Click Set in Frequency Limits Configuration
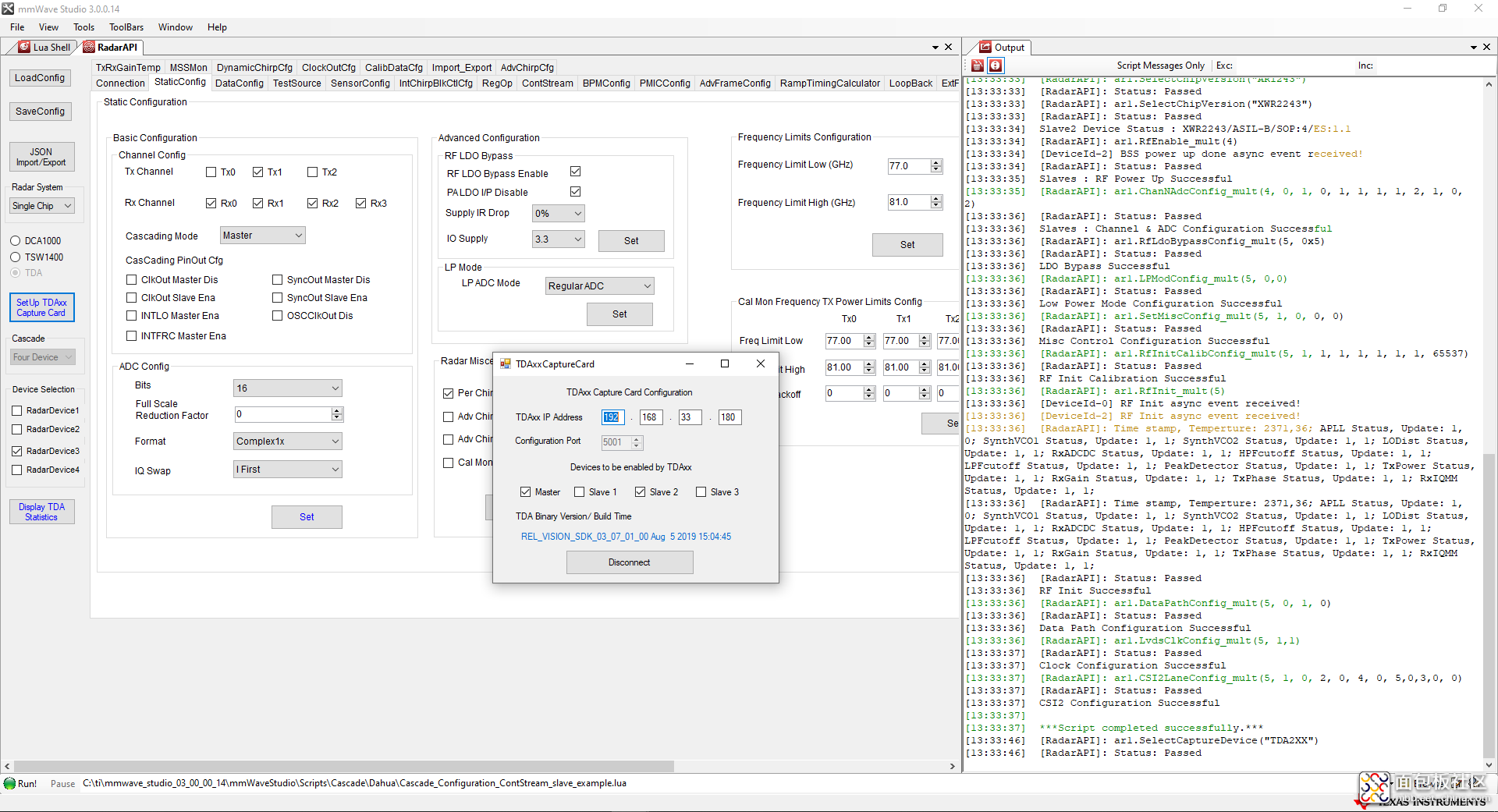Screen dimensions: 1498x812 click(x=907, y=245)
